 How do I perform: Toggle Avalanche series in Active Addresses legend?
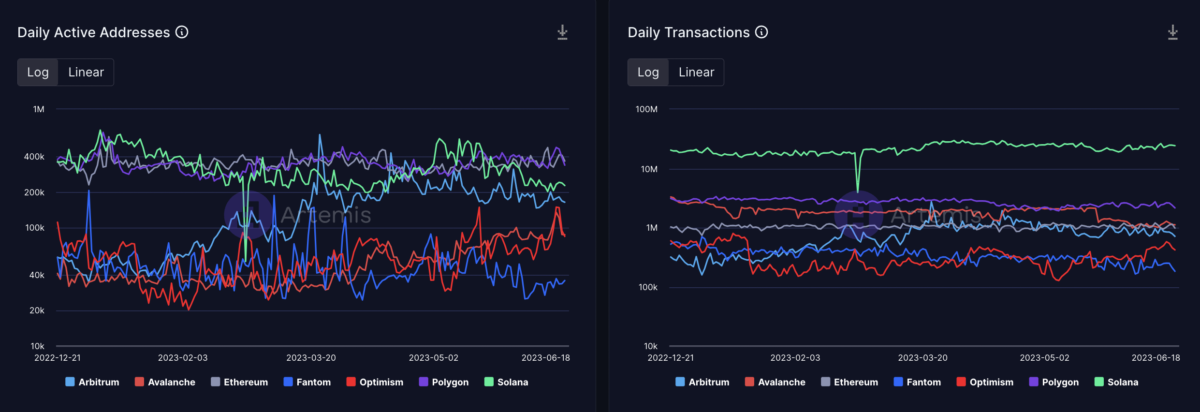(167, 382)
